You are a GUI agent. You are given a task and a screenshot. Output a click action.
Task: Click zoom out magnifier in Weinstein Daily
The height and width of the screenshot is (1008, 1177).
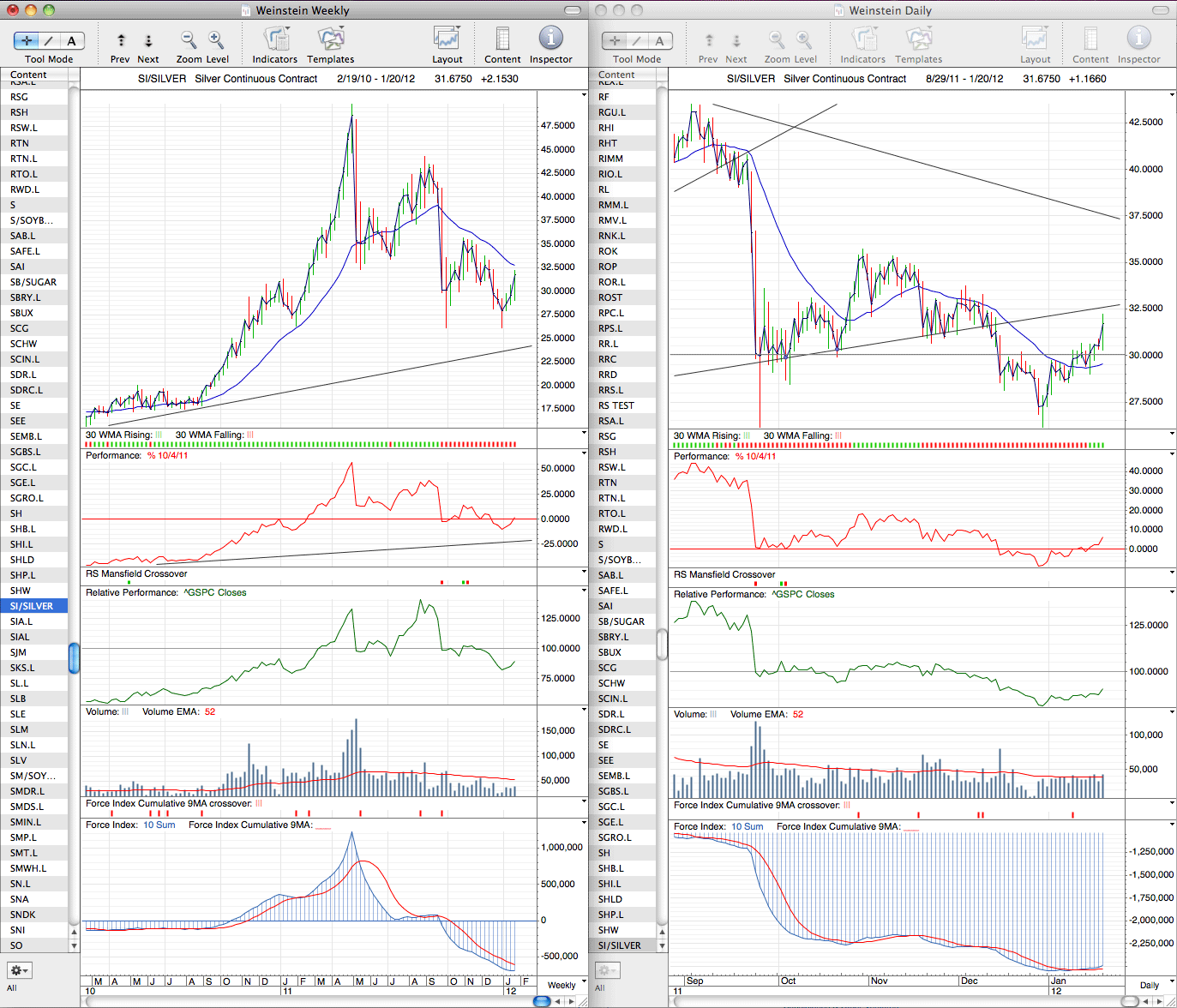[776, 39]
